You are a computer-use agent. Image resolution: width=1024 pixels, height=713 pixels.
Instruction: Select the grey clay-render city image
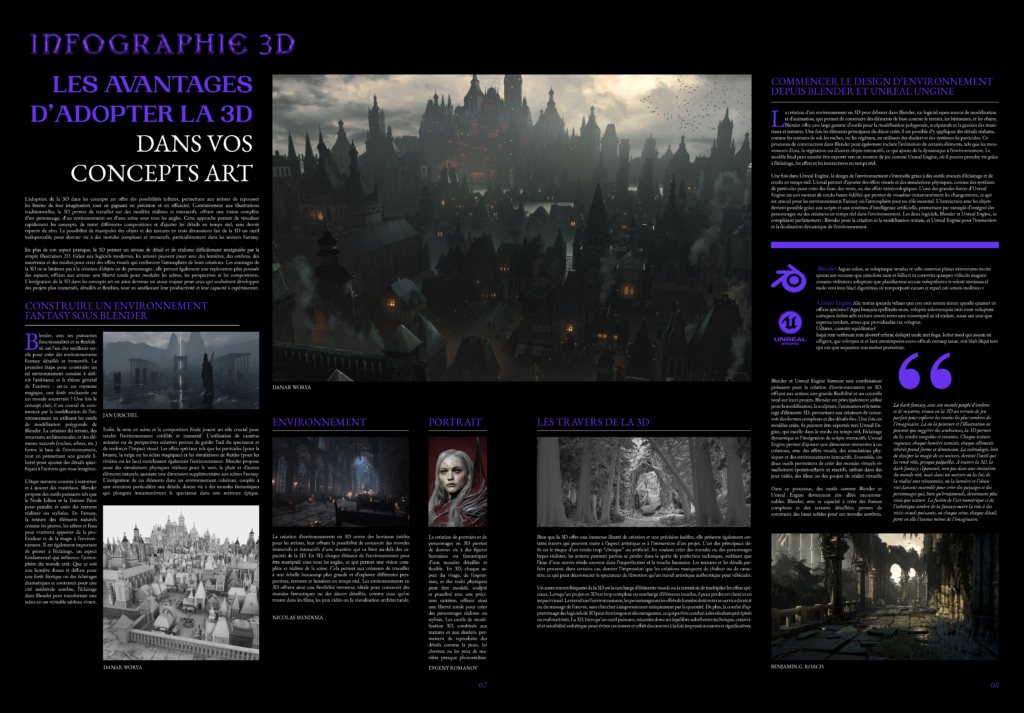coord(181,582)
